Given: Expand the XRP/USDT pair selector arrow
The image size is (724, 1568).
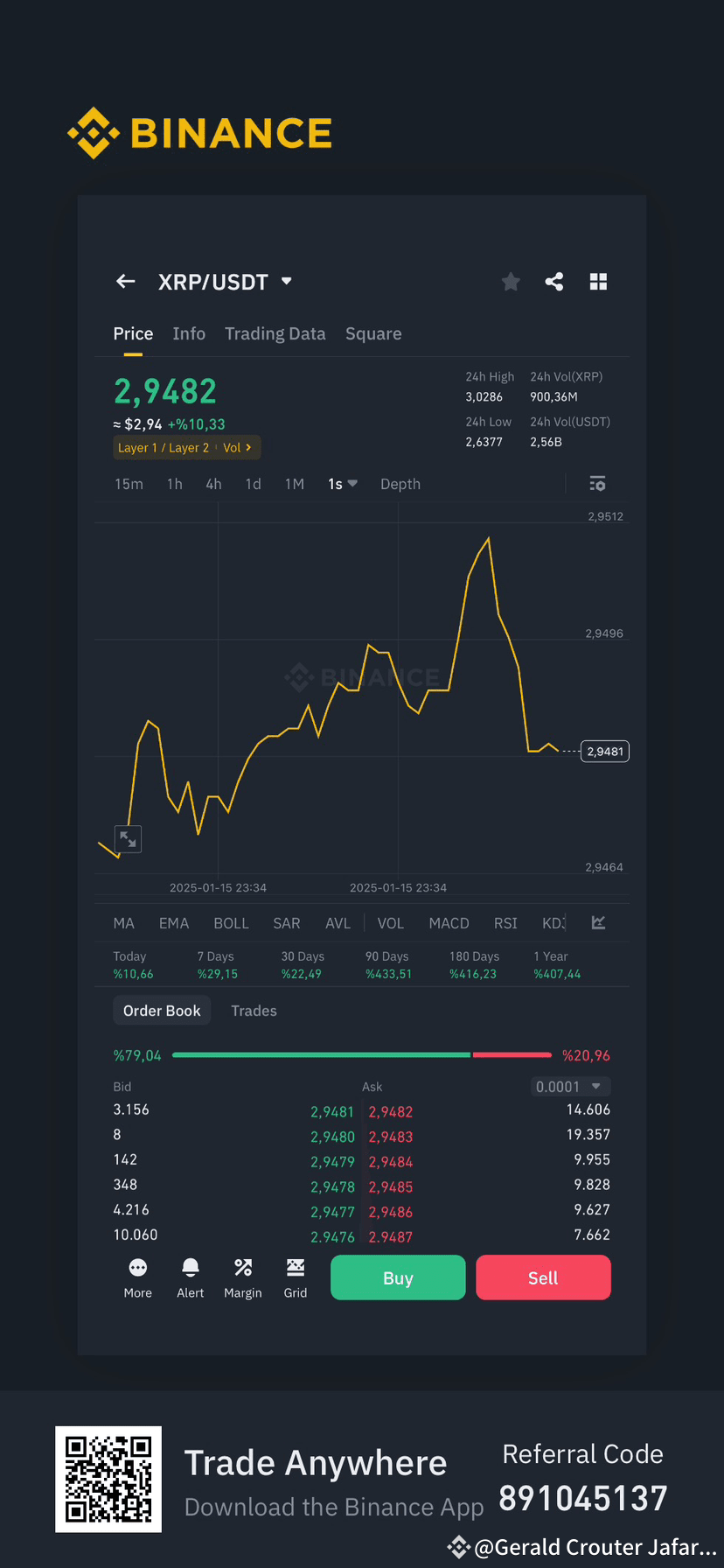Looking at the screenshot, I should pyautogui.click(x=287, y=282).
